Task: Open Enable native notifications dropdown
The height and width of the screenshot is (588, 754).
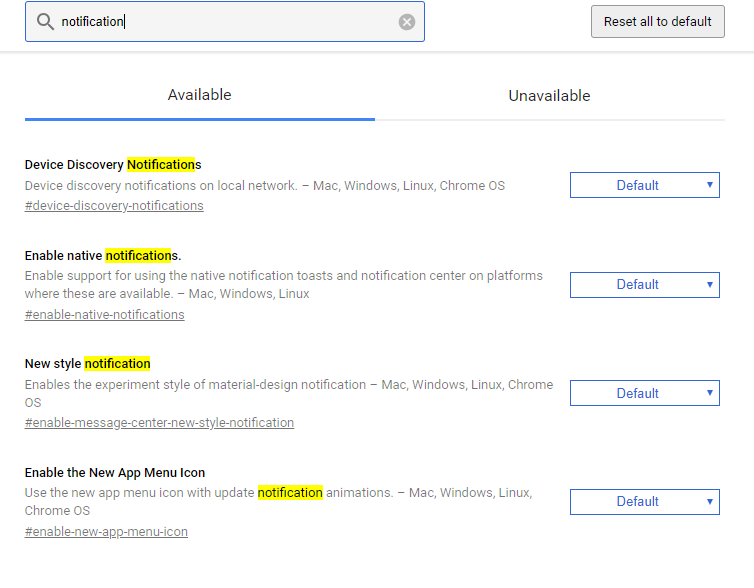Action: pos(644,284)
